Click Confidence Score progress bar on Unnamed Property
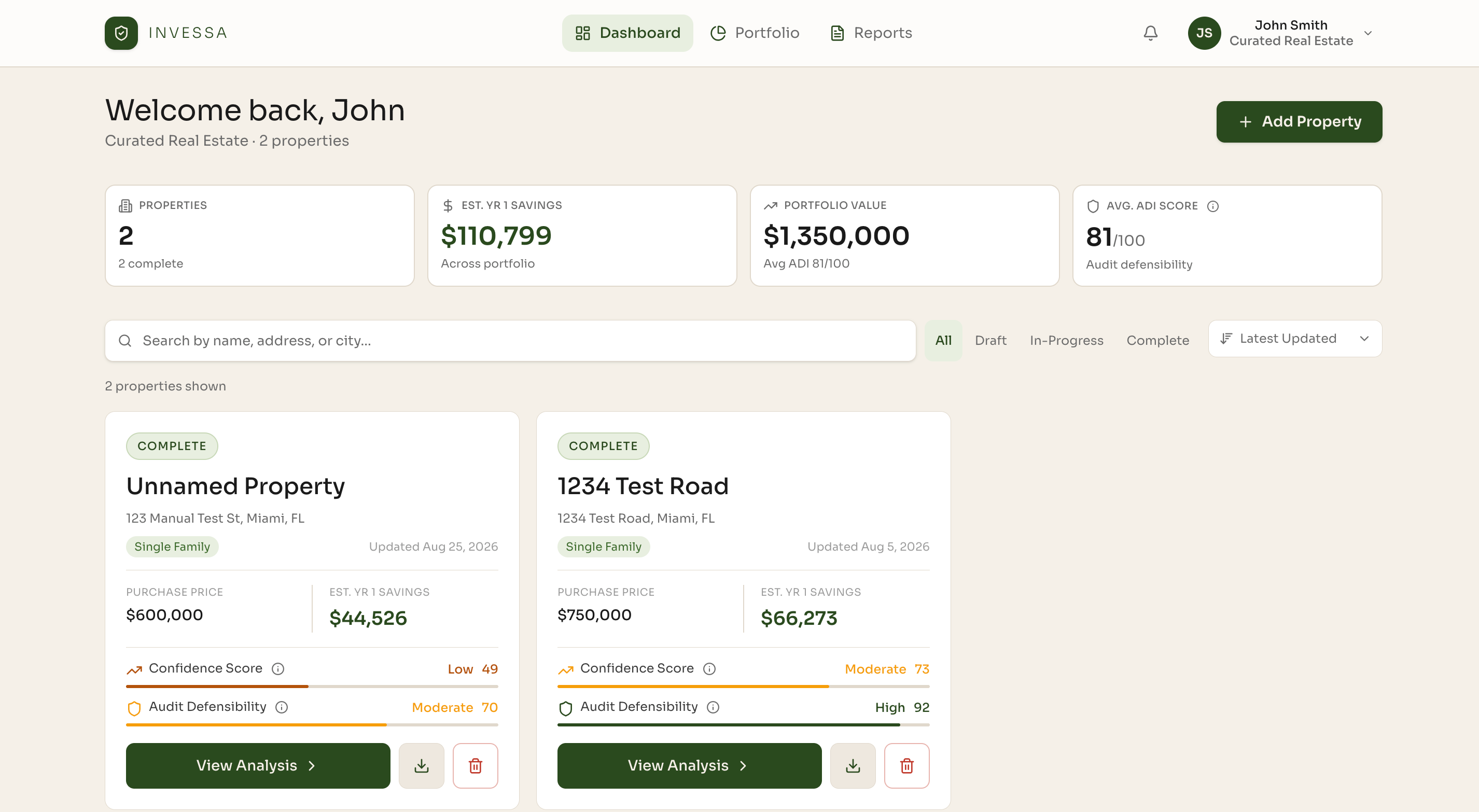The height and width of the screenshot is (812, 1479). tap(312, 686)
